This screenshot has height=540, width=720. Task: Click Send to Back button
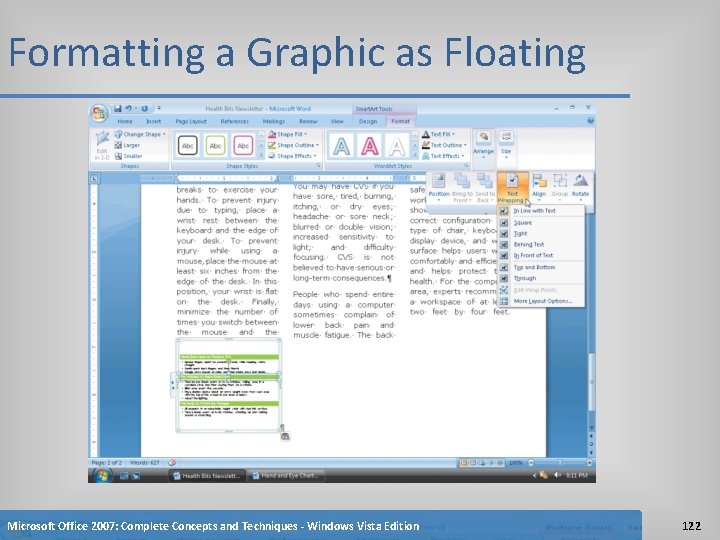pos(484,188)
